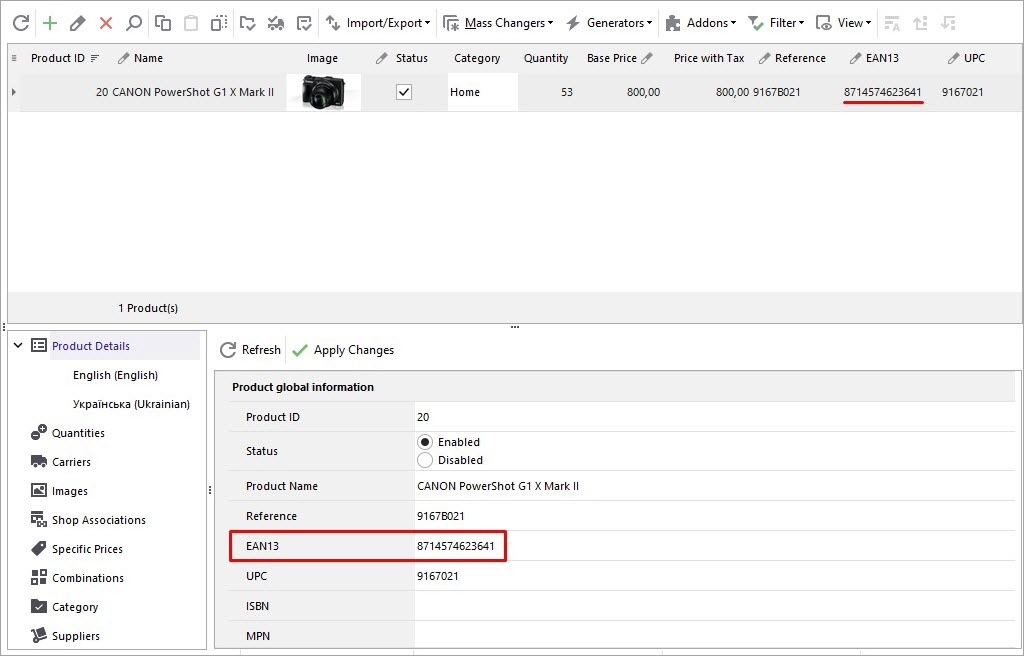Click the carriers truck toolbar icon
The width and height of the screenshot is (1024, 656).
coord(276,23)
